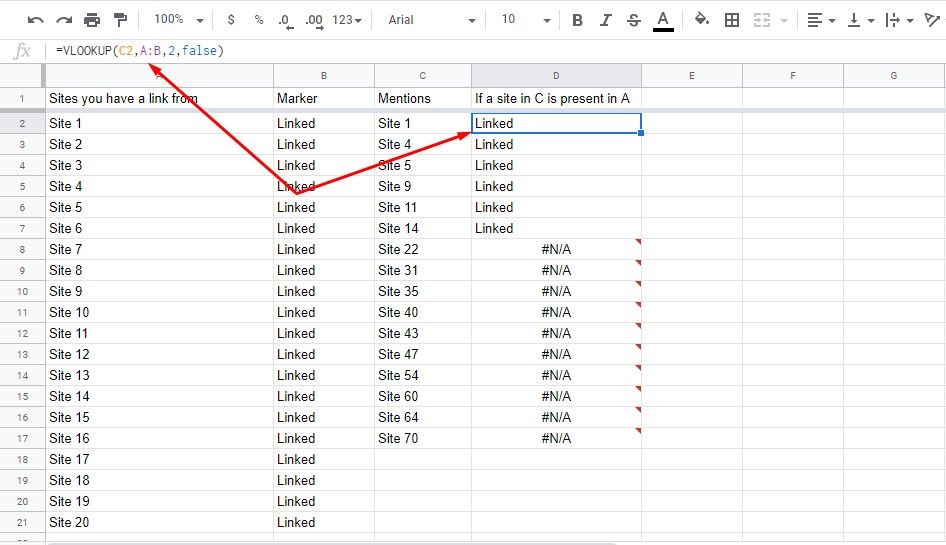The height and width of the screenshot is (545, 946).
Task: Click the Text rotation icon
Action: pyautogui.click(x=932, y=20)
